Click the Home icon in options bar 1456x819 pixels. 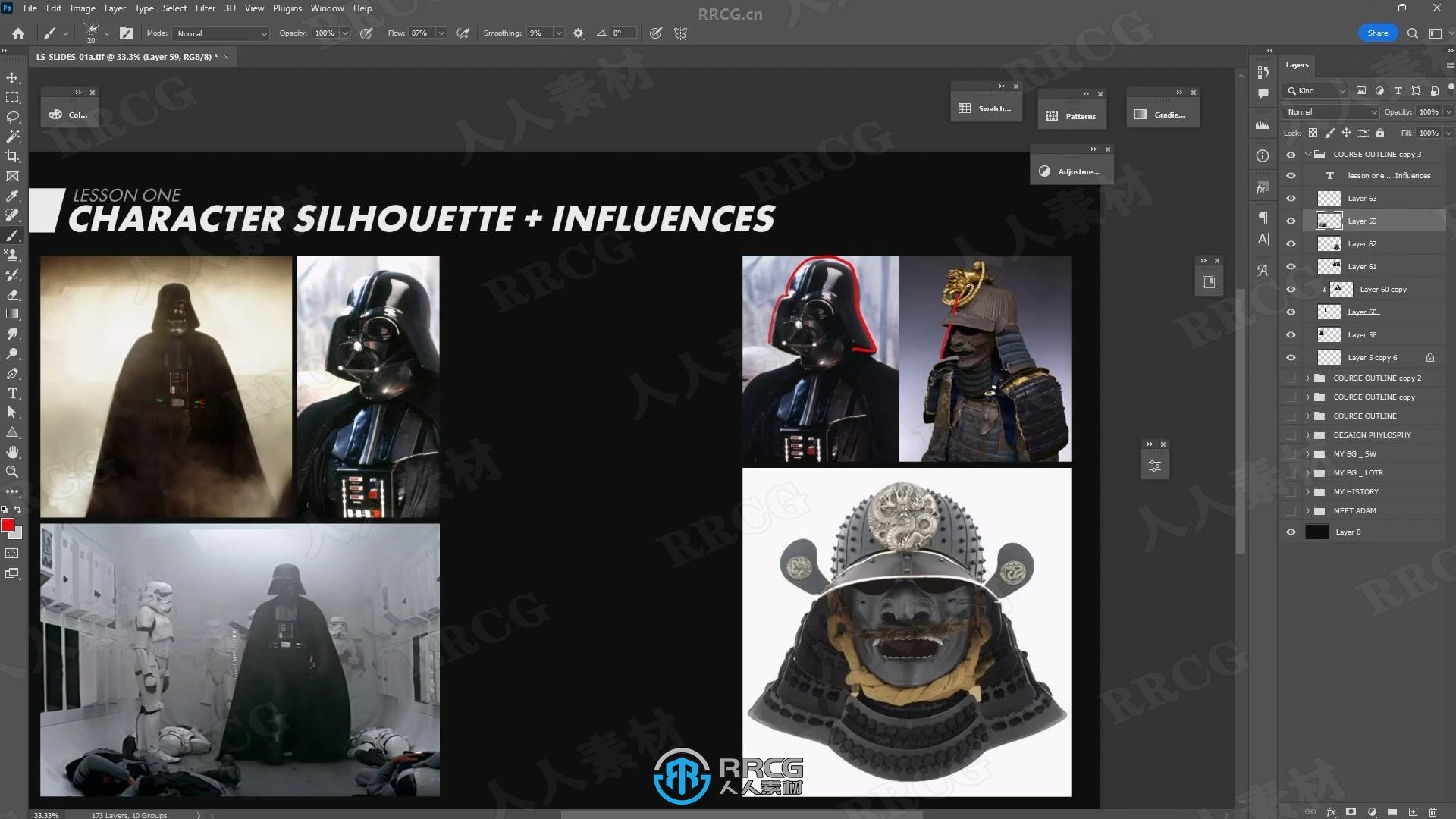[x=18, y=33]
